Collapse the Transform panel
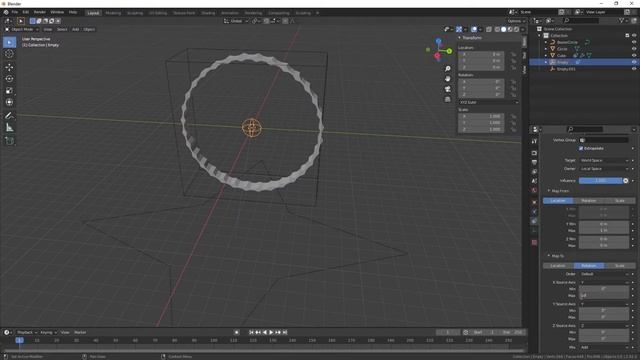 coord(470,38)
